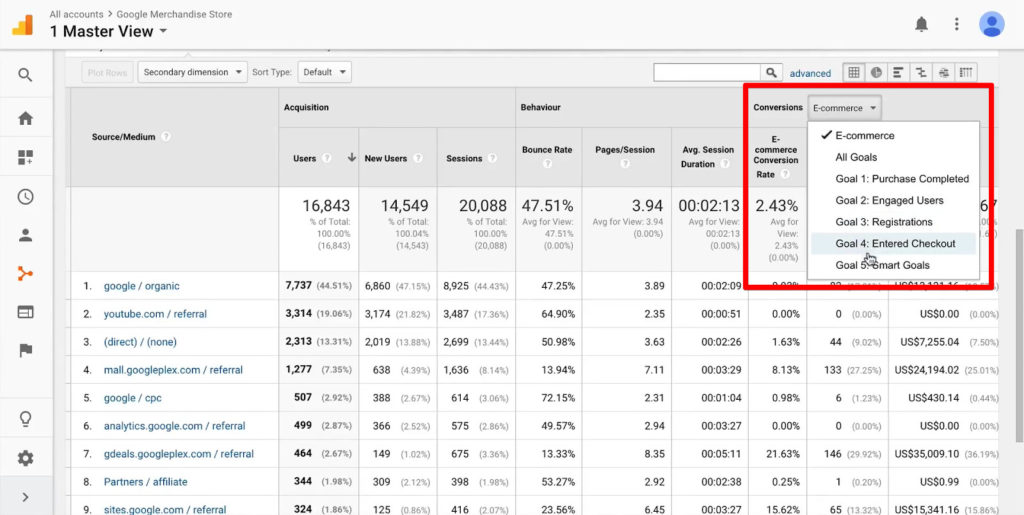1024x515 pixels.
Task: Click help icon next to Users header
Action: tap(327, 158)
